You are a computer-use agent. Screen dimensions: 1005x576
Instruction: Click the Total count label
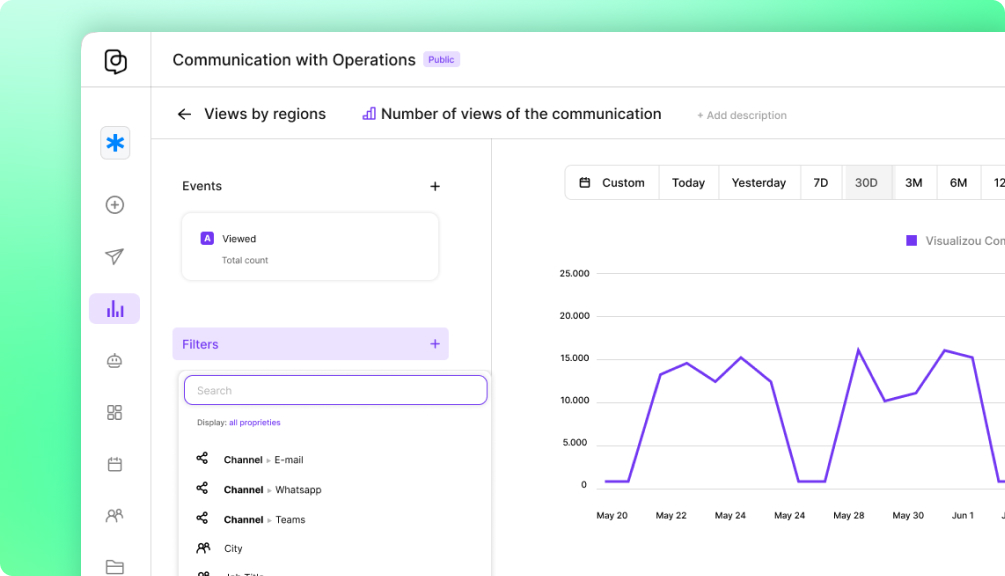(x=245, y=260)
